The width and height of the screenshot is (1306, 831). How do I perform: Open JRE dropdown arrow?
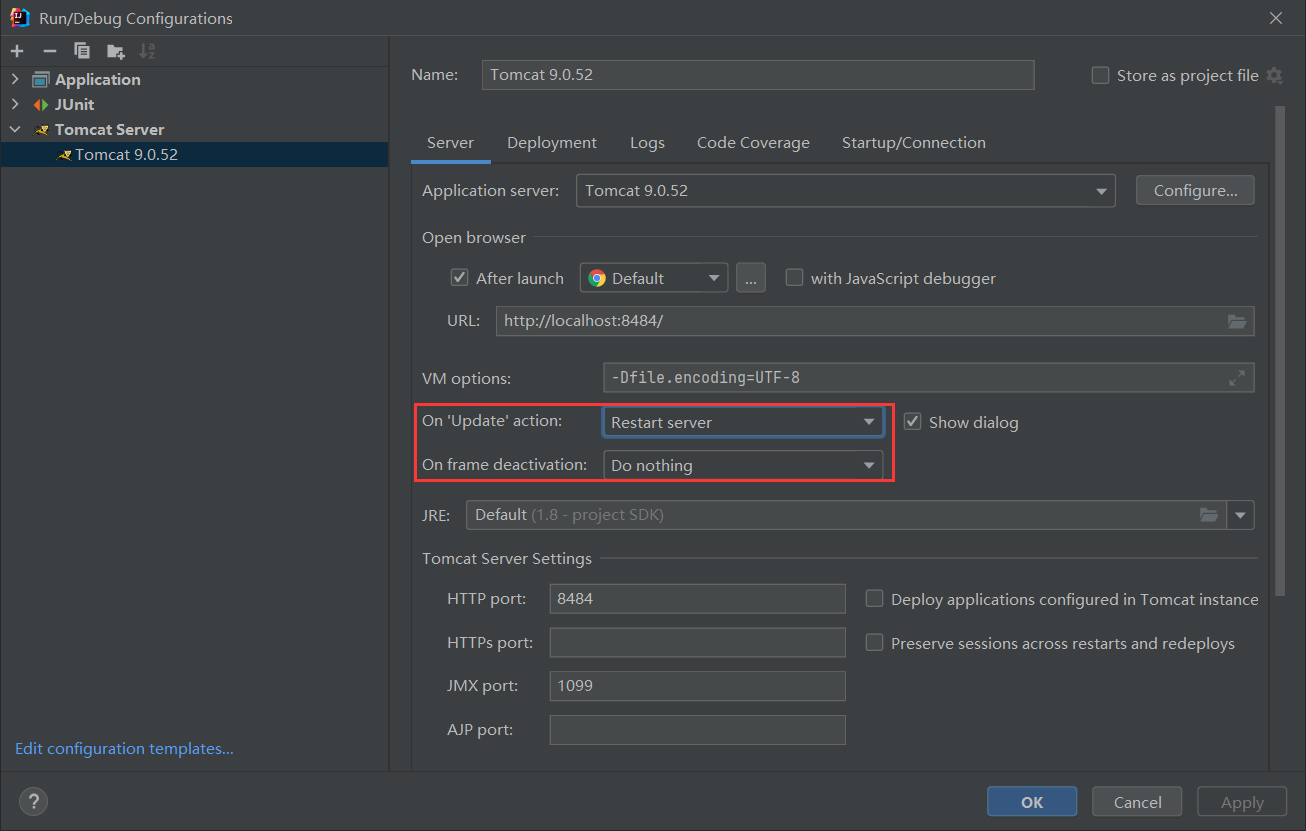(1241, 515)
